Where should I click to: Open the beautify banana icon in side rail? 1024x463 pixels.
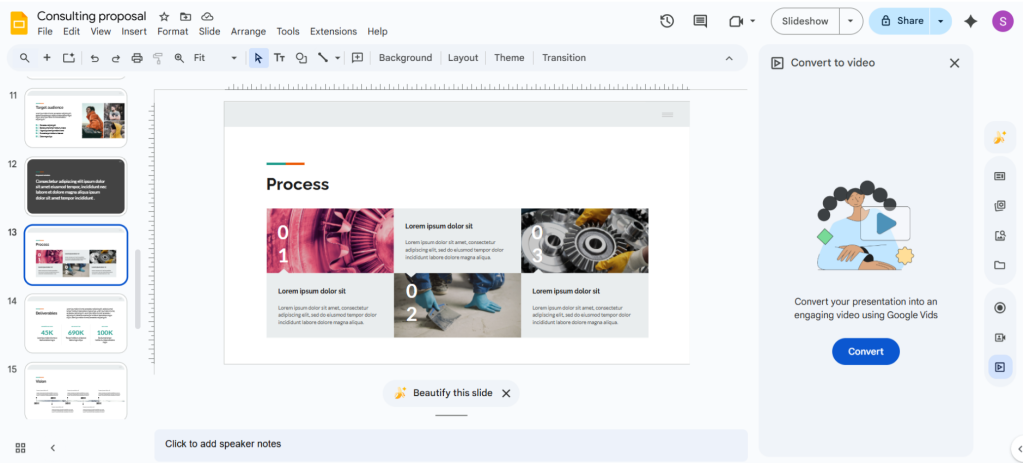click(x=1000, y=138)
